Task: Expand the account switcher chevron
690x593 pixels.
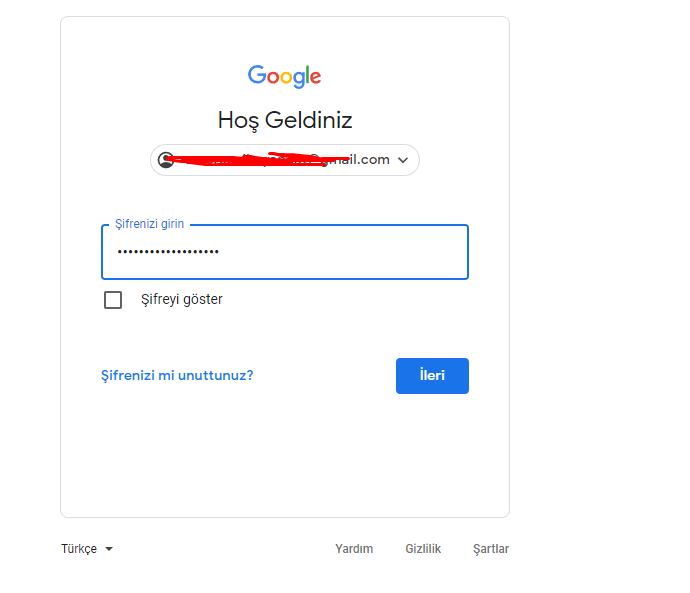Action: pyautogui.click(x=403, y=160)
